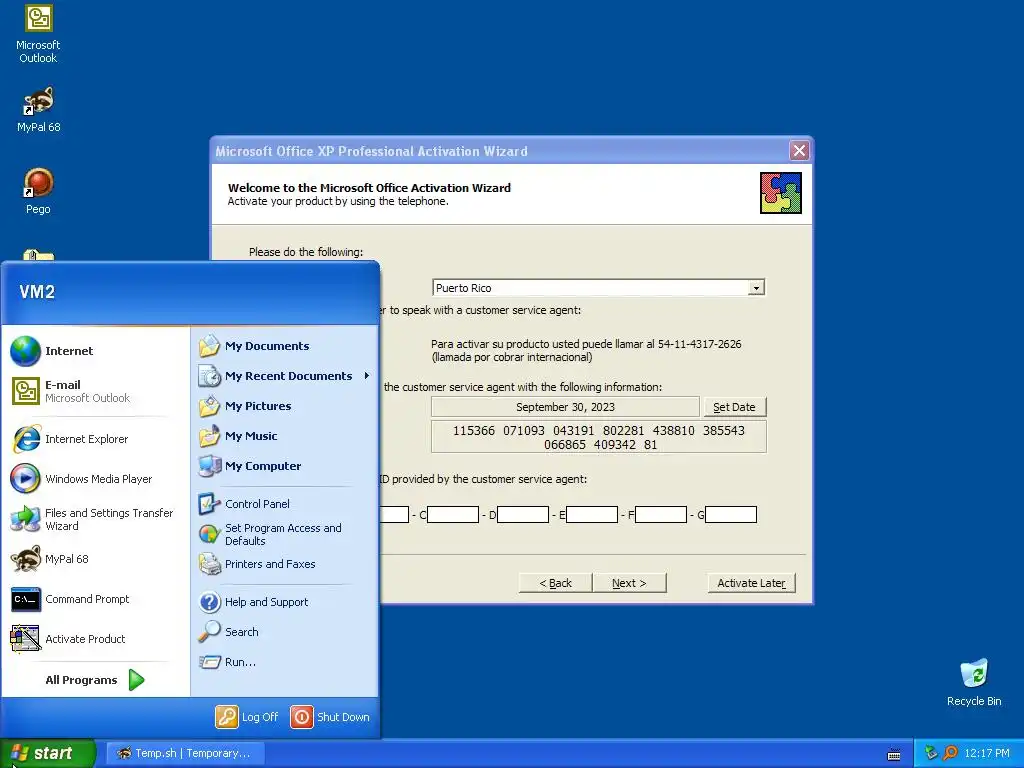Open the Puerto Rico country dropdown
The height and width of the screenshot is (768, 1024).
click(x=756, y=288)
